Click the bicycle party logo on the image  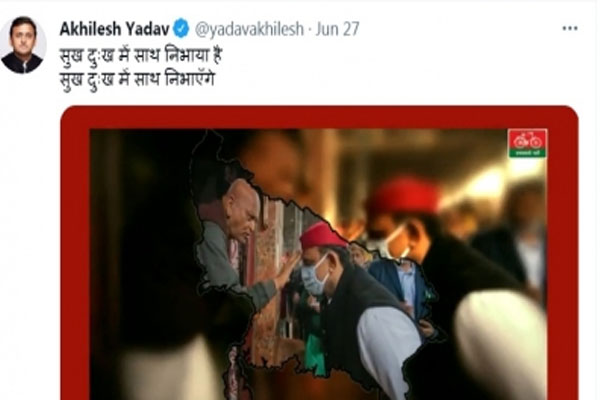[527, 143]
